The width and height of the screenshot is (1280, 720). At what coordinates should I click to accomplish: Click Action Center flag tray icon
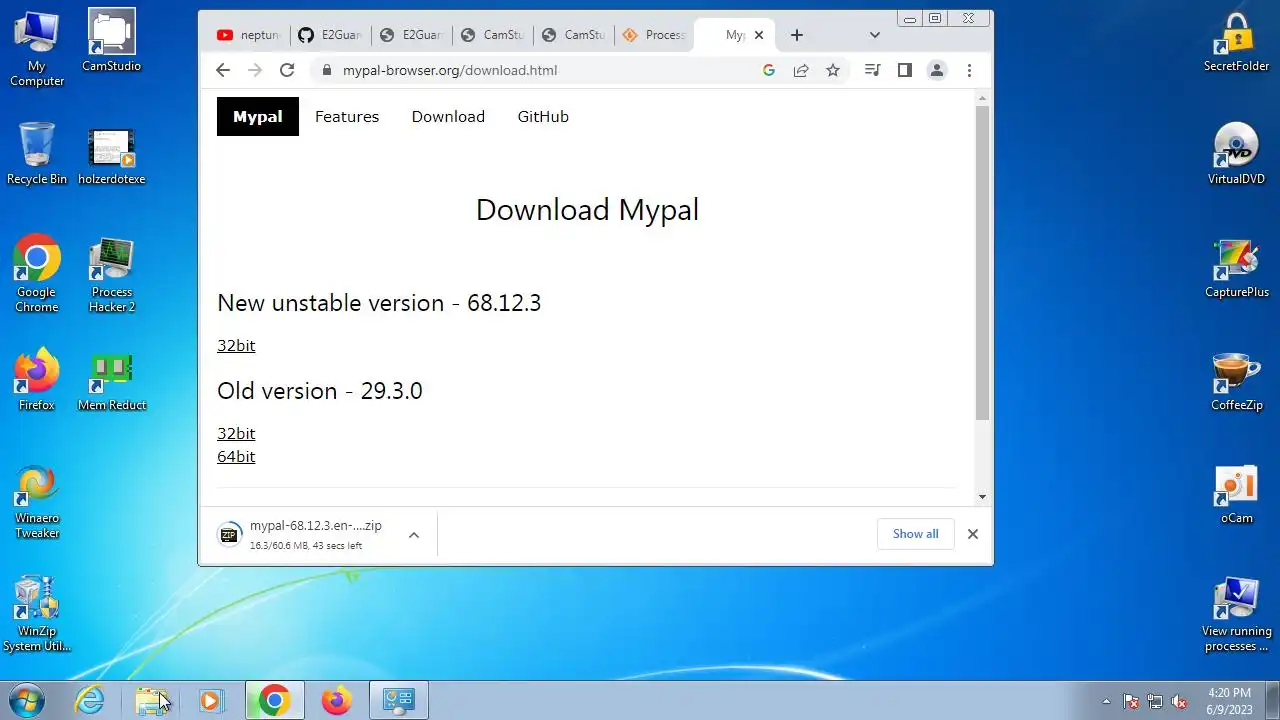[1131, 702]
